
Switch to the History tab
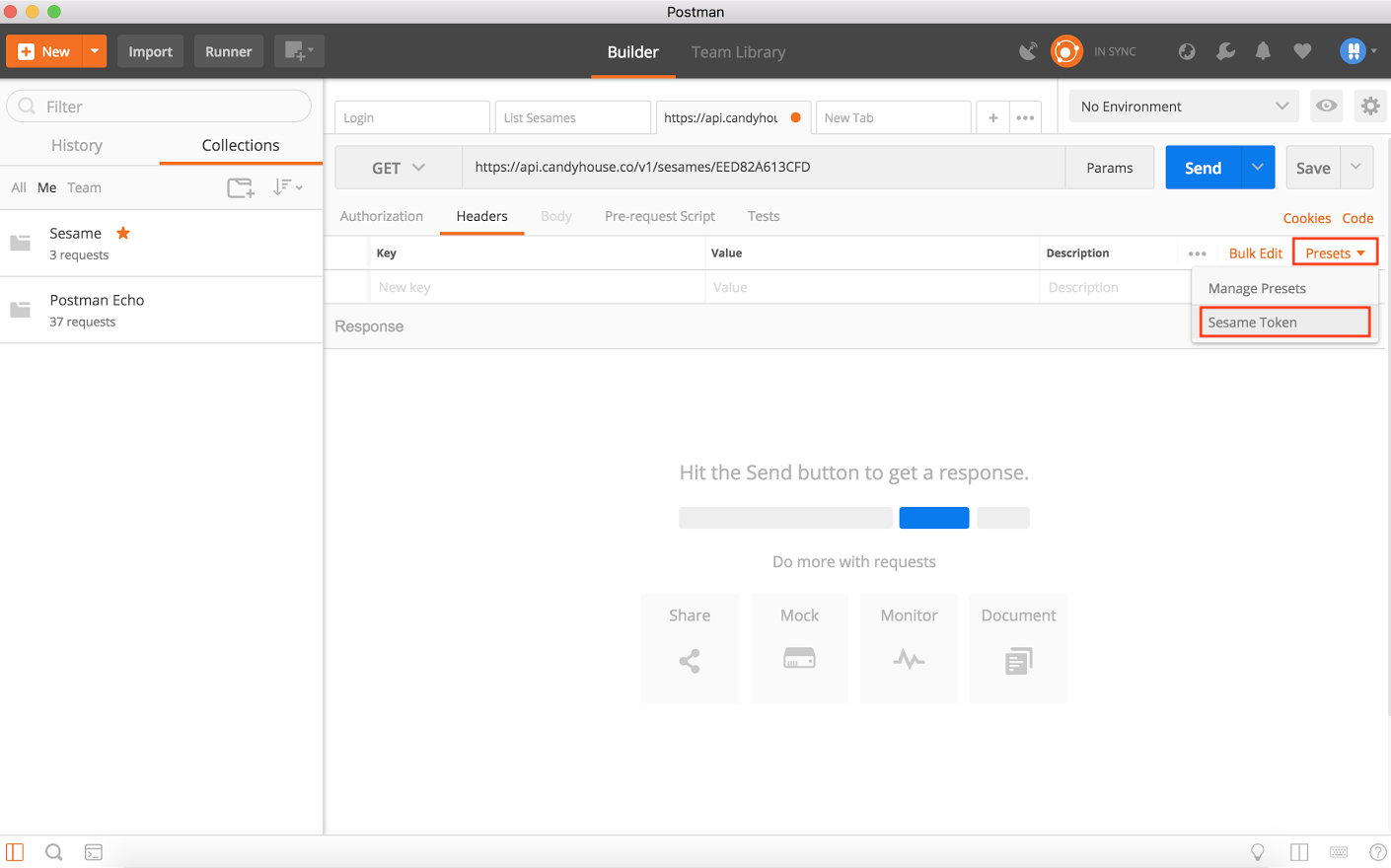click(x=77, y=145)
